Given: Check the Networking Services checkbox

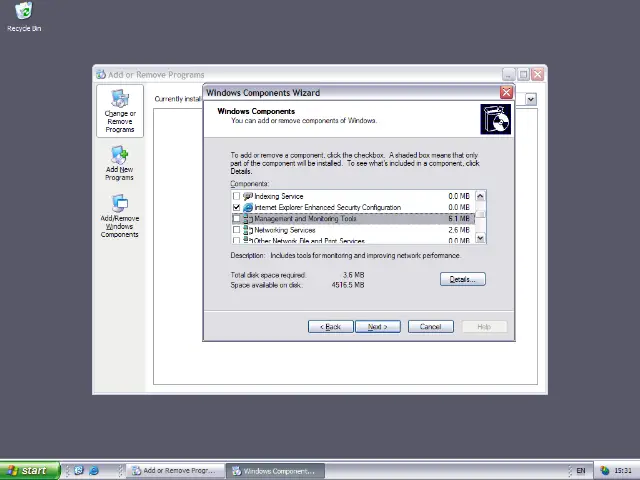Looking at the screenshot, I should coord(236,230).
